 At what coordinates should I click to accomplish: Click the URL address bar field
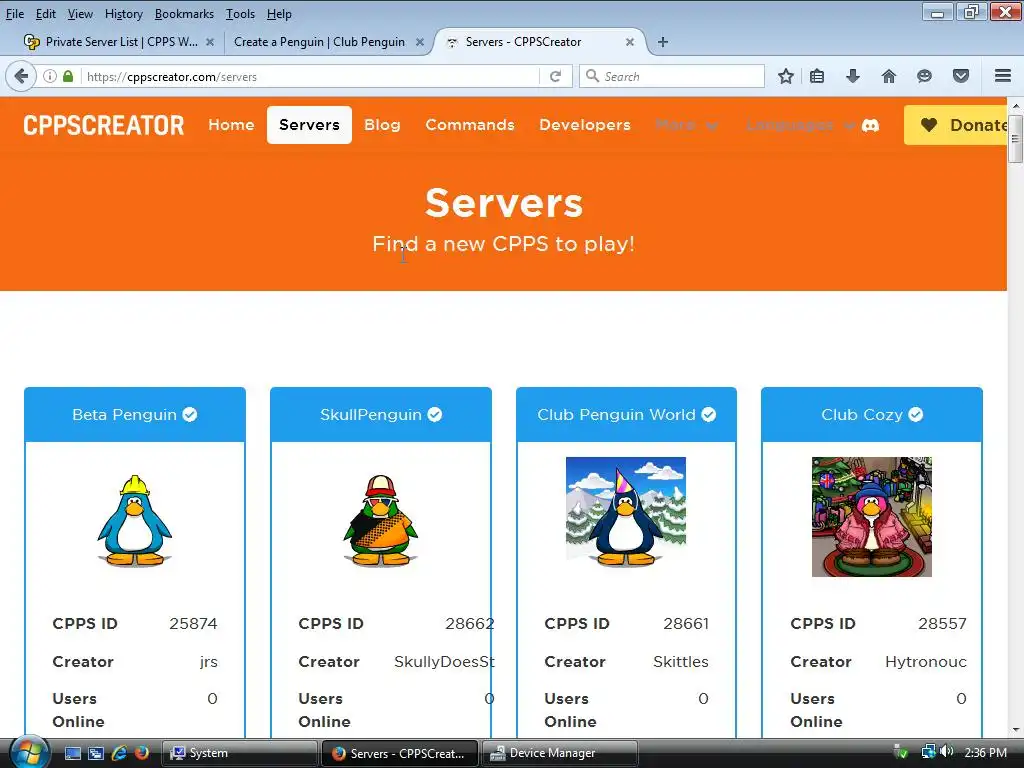(x=310, y=76)
